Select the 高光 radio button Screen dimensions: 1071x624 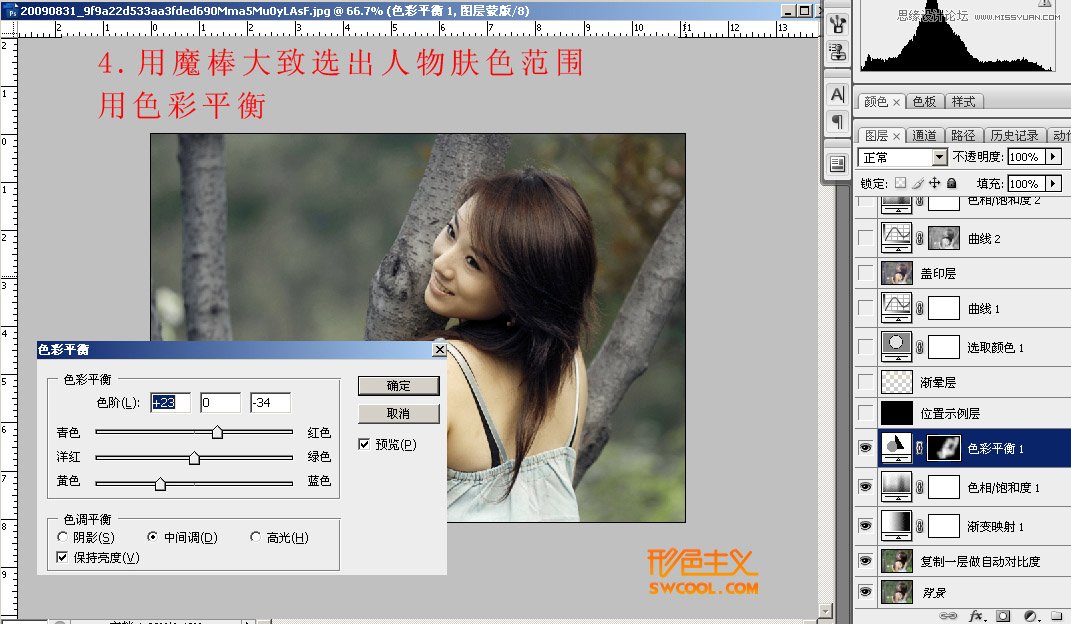[x=256, y=537]
